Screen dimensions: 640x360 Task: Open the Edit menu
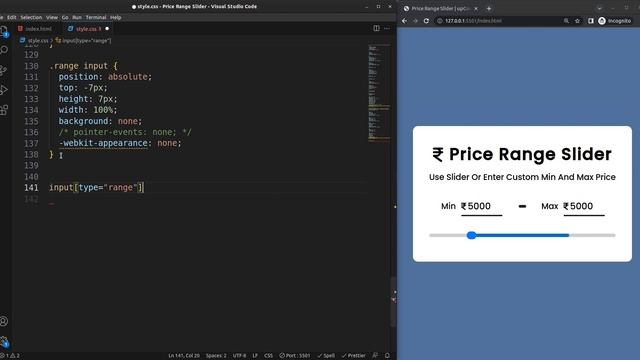point(11,18)
